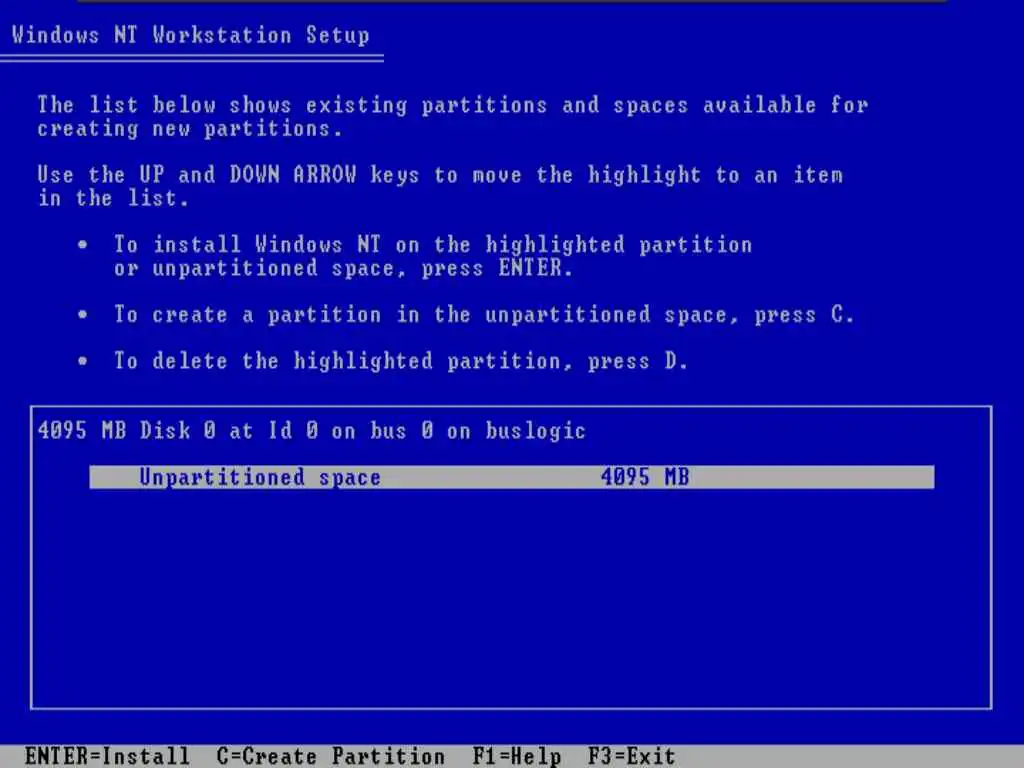Click the 4095 MB size value in highlighted row
Viewport: 1024px width, 768px height.
(x=645, y=477)
